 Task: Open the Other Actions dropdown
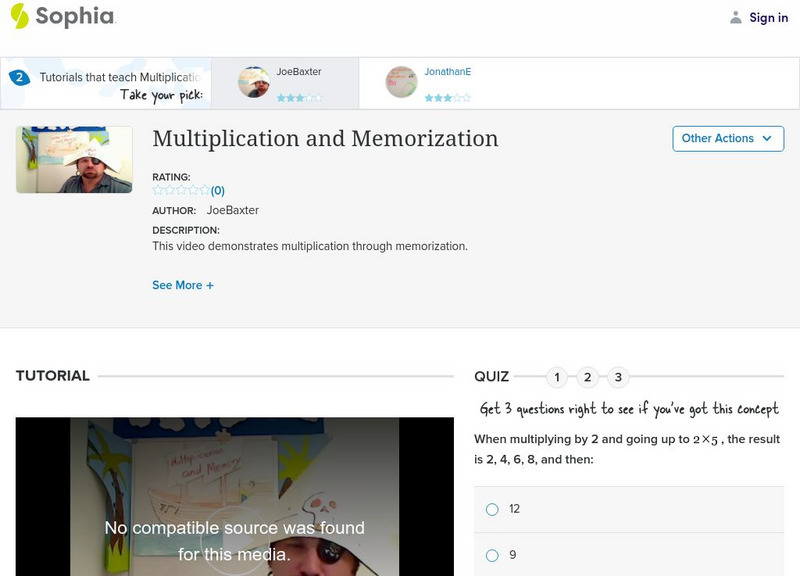click(x=727, y=138)
